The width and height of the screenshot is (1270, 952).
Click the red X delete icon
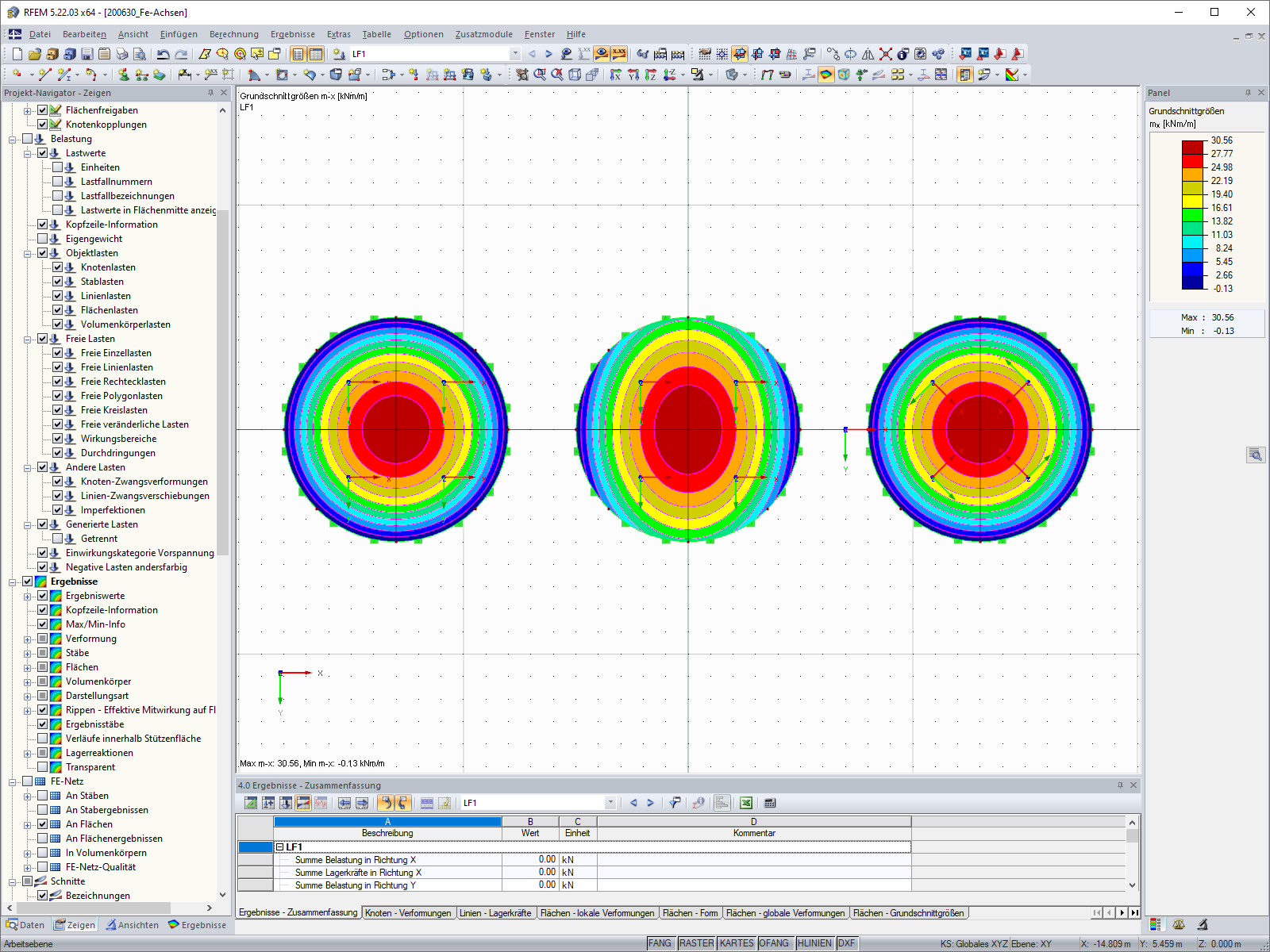[886, 54]
